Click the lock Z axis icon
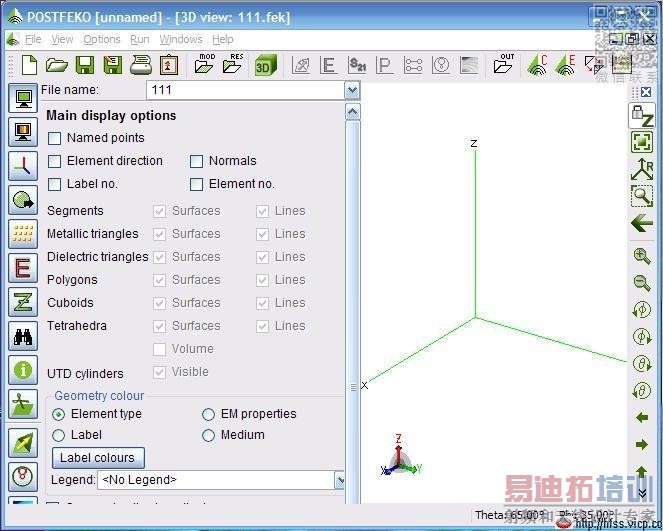The image size is (663, 531). [x=642, y=115]
